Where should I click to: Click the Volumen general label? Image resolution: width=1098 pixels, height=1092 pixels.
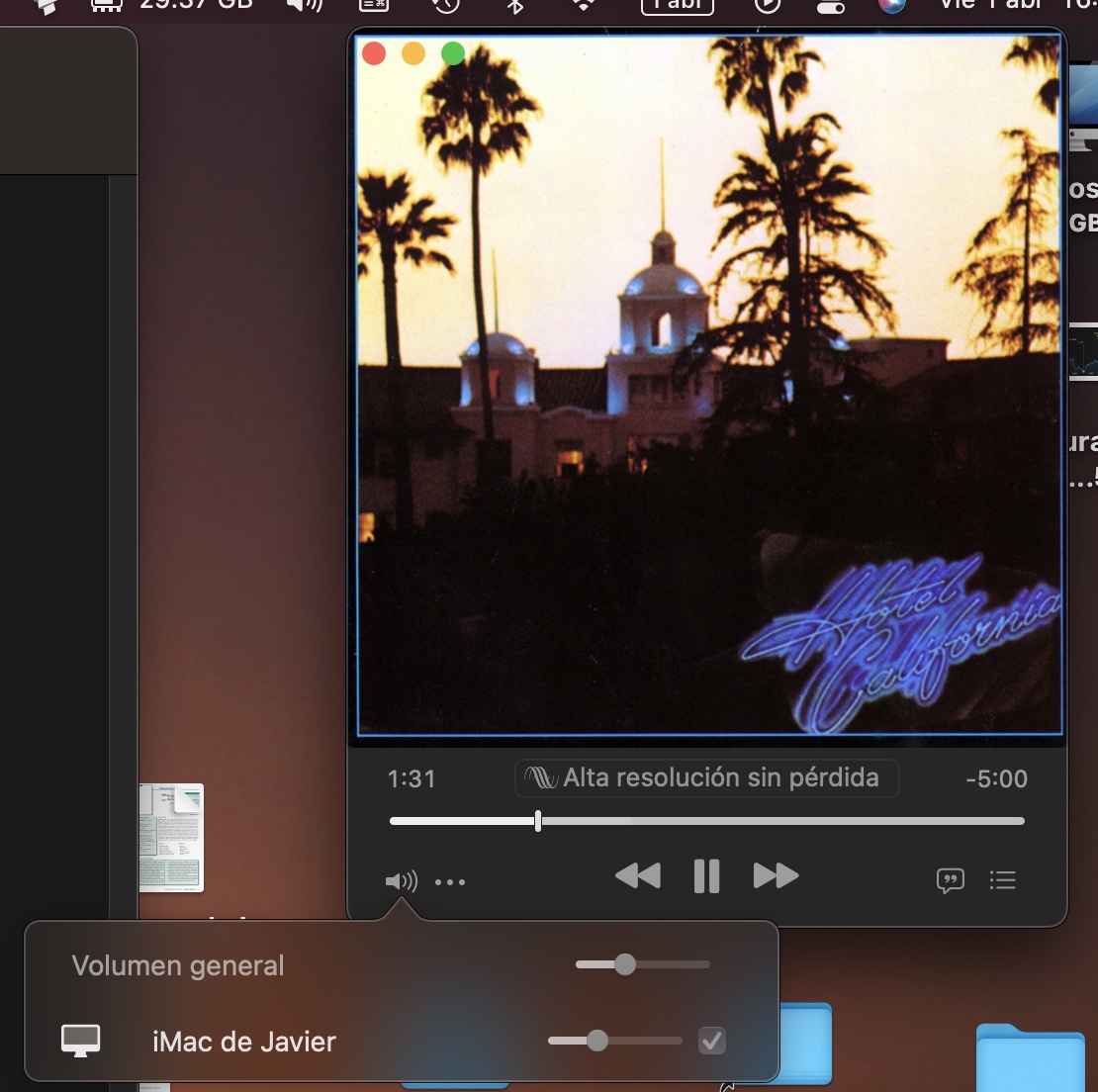click(178, 966)
